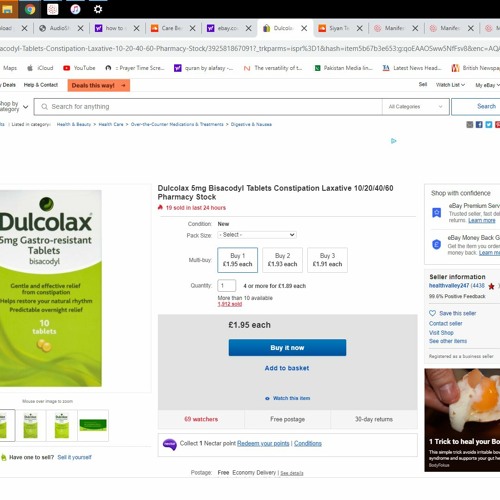Click the AdChoices triangle icon
The width and height of the screenshot is (500, 500).
394,141
